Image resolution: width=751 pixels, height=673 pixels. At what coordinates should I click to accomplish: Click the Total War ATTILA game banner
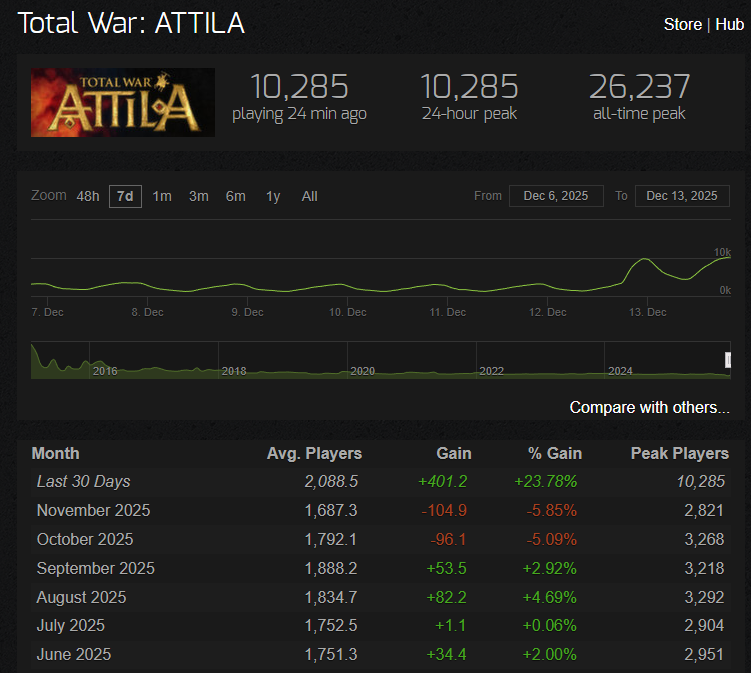123,103
